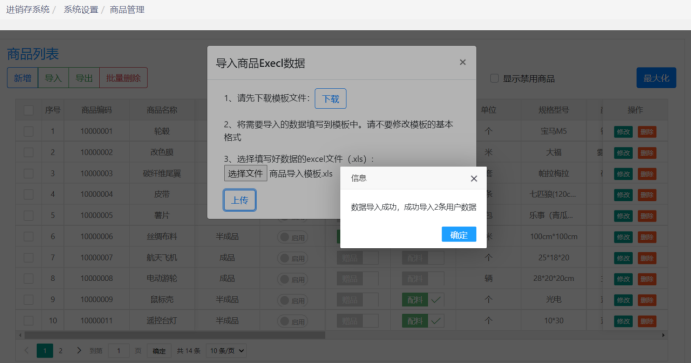Click 删除 for the 帕拉梅拉 row
Image resolution: width=692 pixels, height=364 pixels.
(647, 174)
